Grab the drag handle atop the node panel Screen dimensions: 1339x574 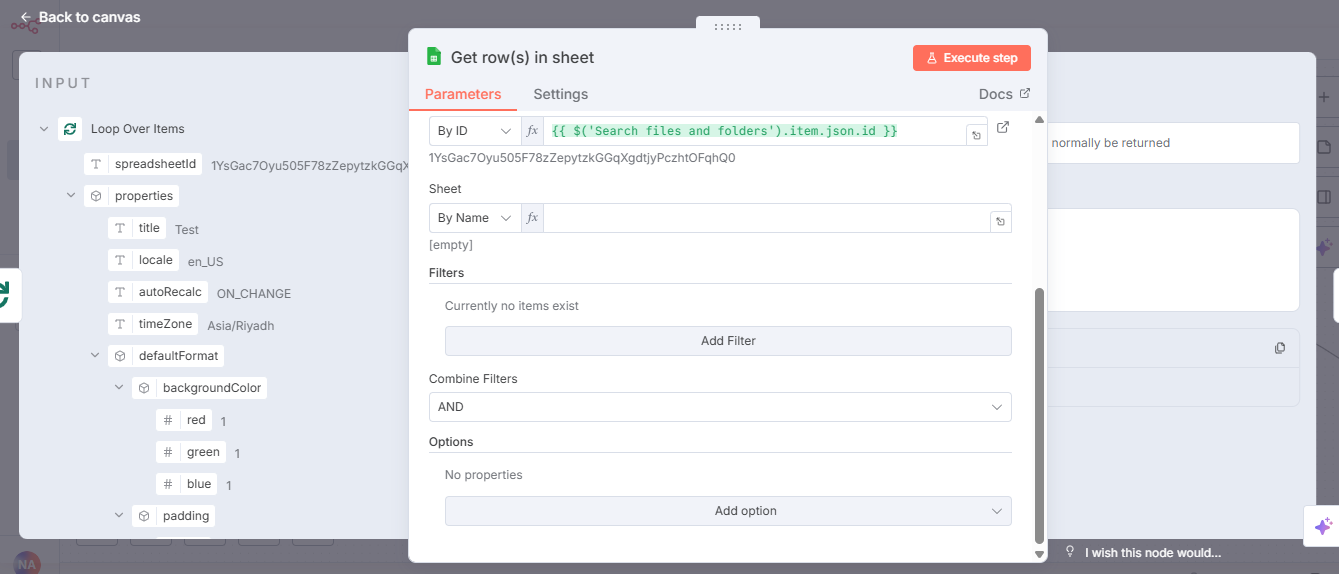pos(727,27)
